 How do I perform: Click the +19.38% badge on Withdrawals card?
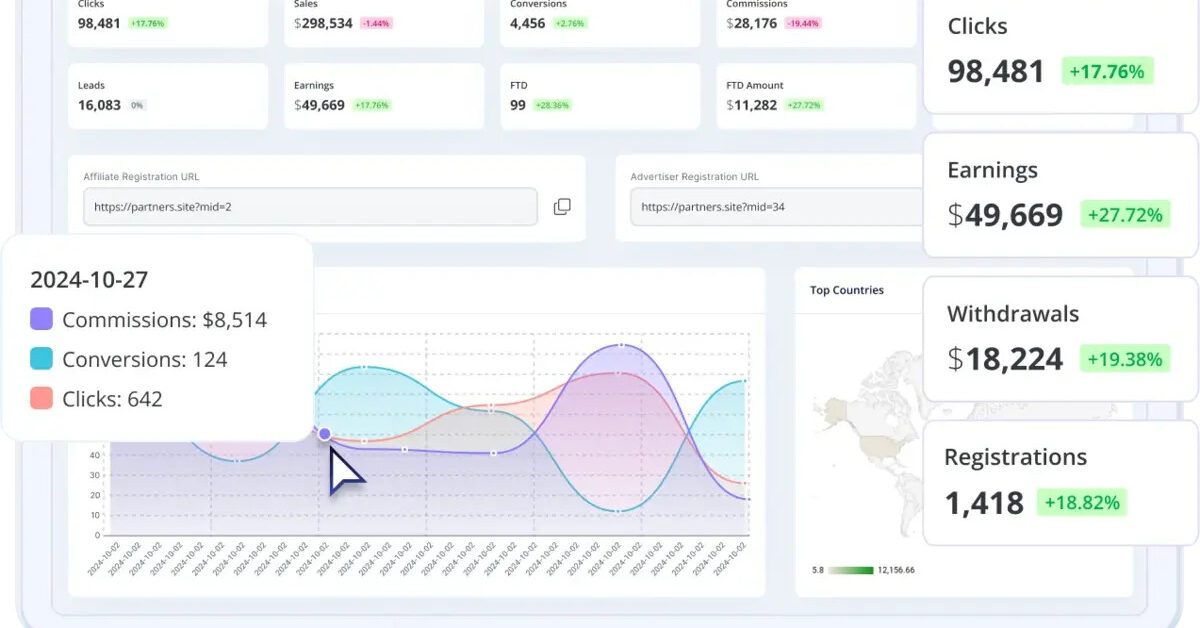pyautogui.click(x=1124, y=359)
